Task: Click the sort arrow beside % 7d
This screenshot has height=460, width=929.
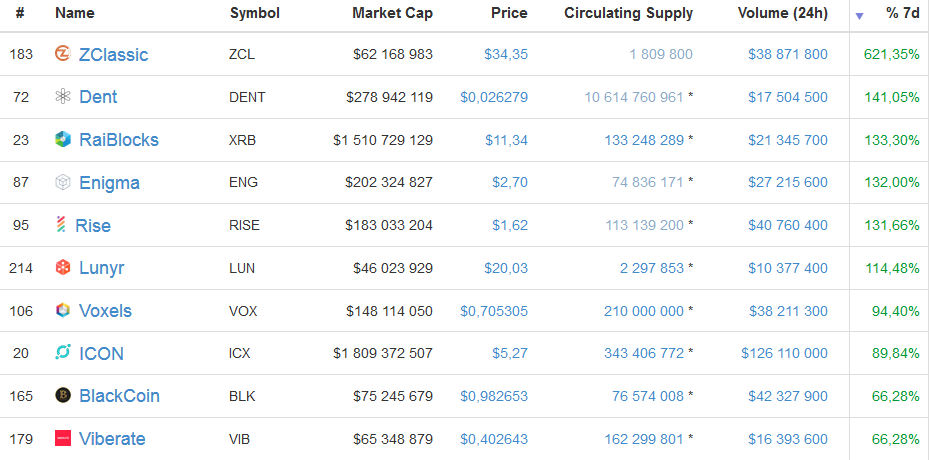Action: click(859, 16)
